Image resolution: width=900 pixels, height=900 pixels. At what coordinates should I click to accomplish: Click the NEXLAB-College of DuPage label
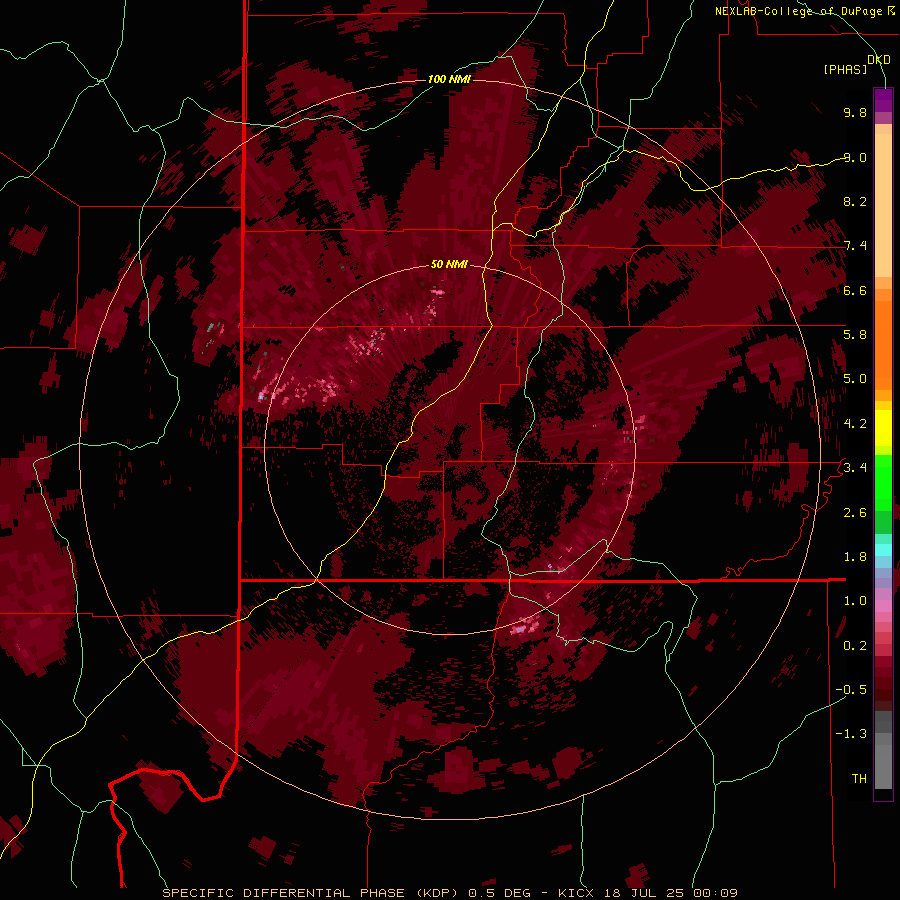(799, 11)
